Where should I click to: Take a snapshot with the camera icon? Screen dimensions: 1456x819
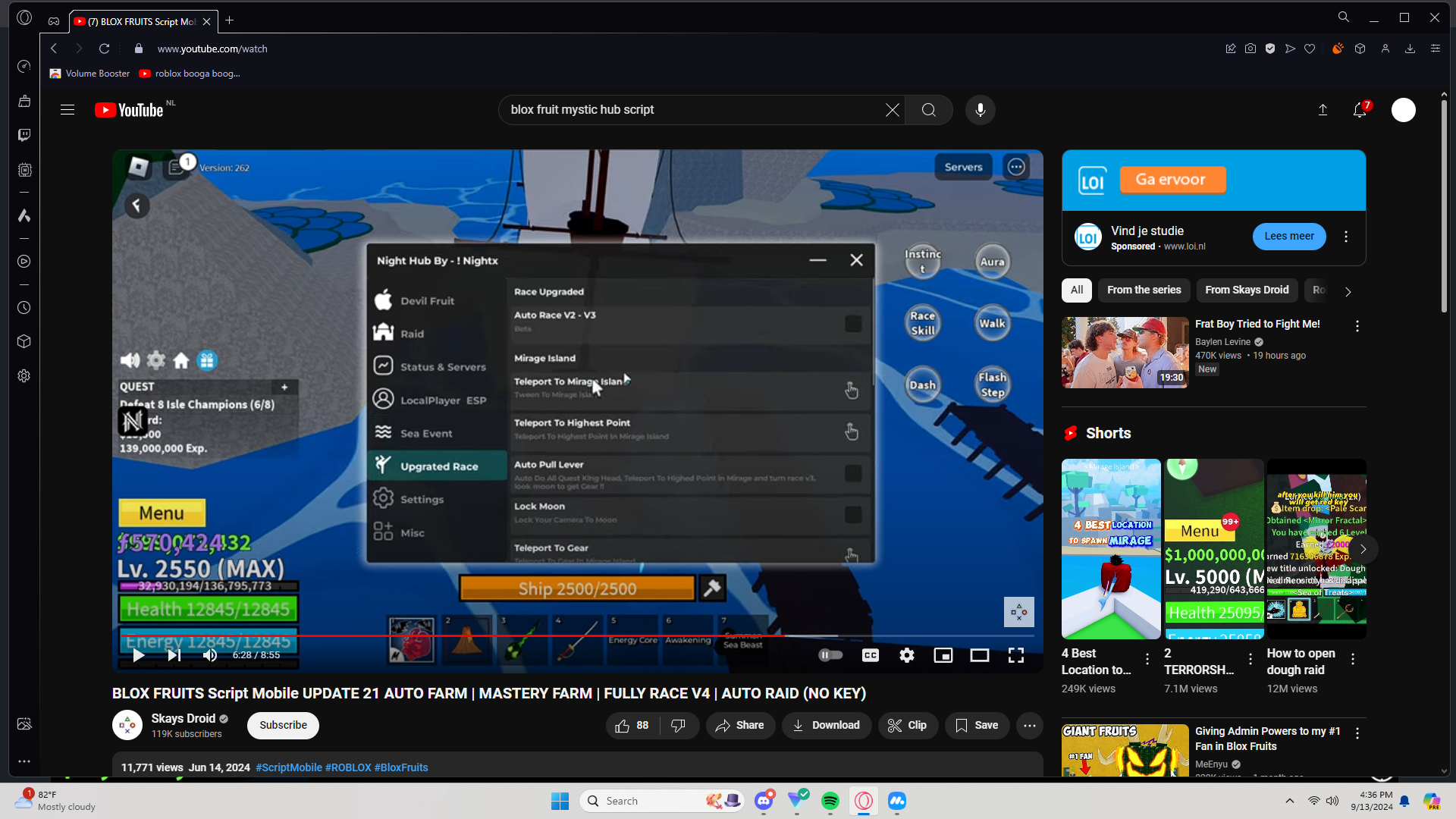1250,49
